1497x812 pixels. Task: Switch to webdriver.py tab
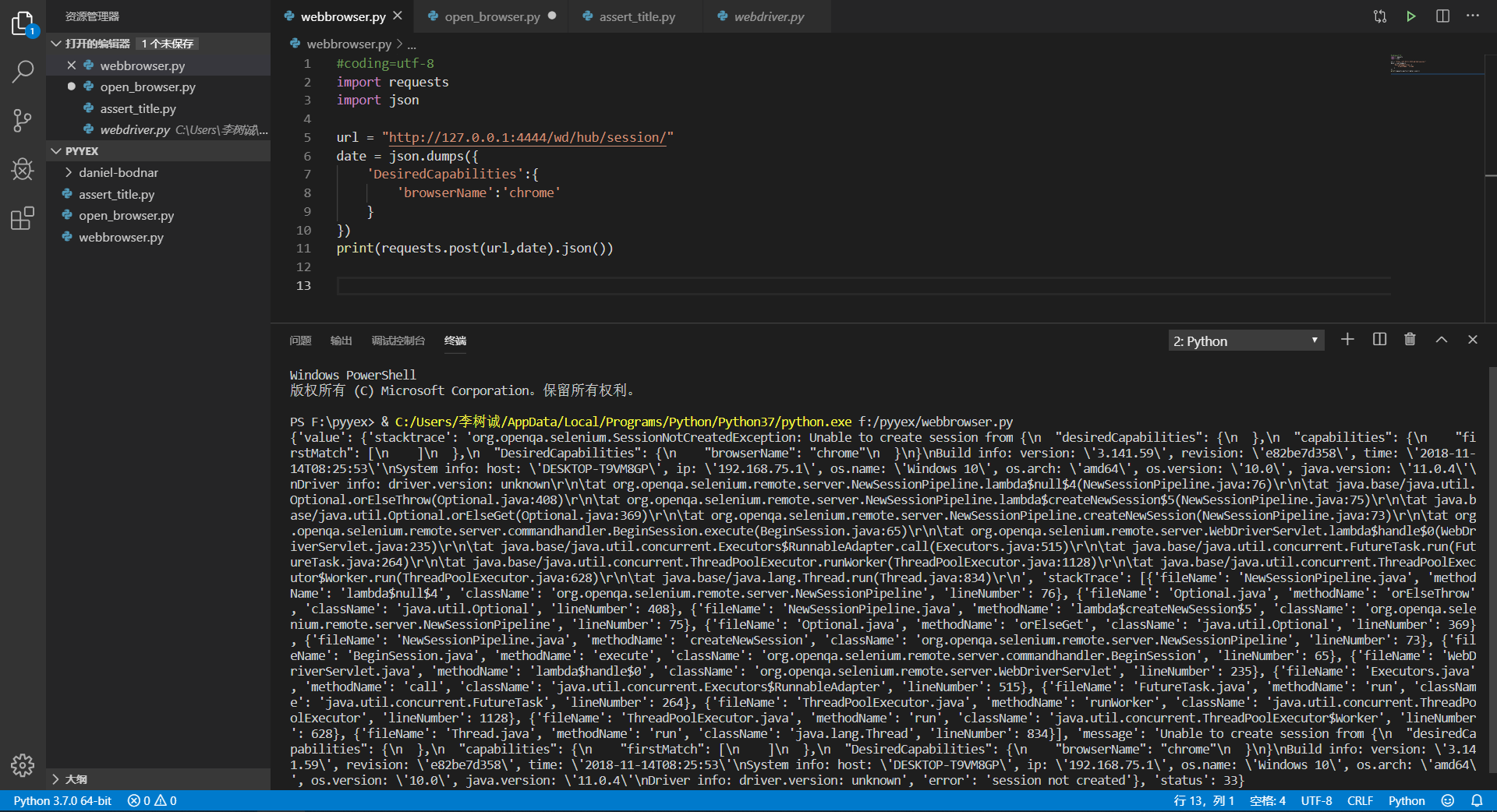(769, 16)
